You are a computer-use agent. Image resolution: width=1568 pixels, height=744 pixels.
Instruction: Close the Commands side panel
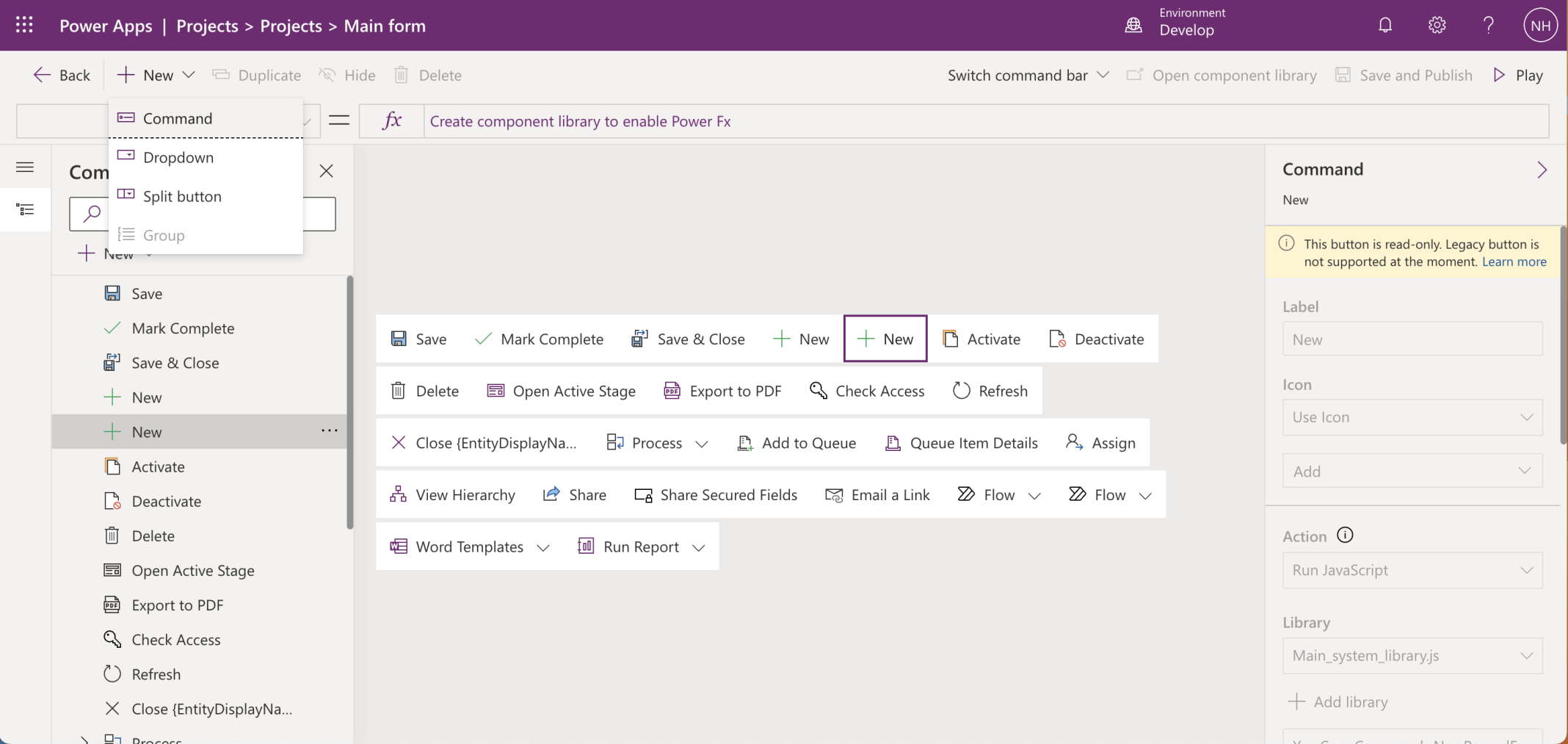(327, 171)
